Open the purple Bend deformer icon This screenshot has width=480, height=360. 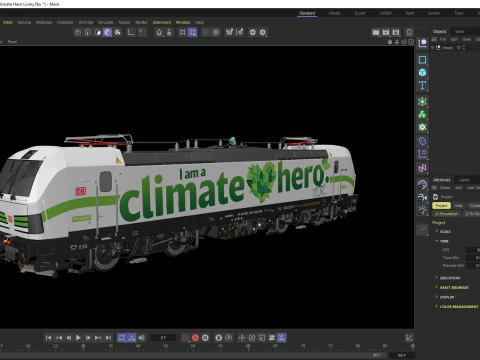422,141
